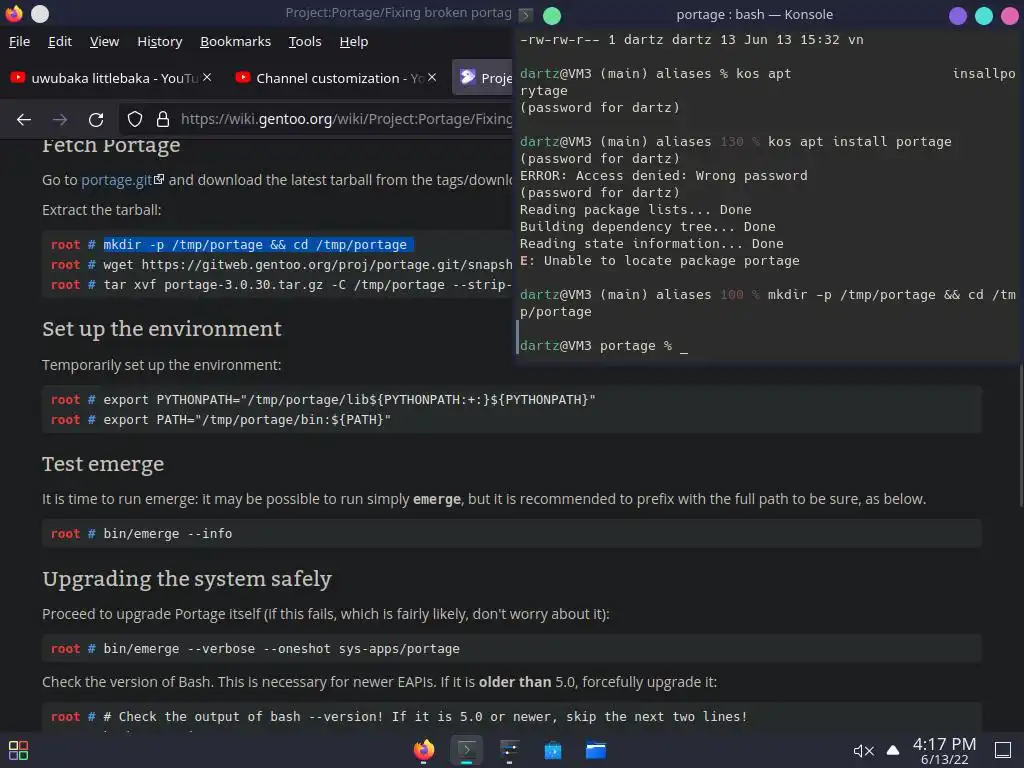
Task: Click the export PYTHONPATH command line
Action: 349,399
